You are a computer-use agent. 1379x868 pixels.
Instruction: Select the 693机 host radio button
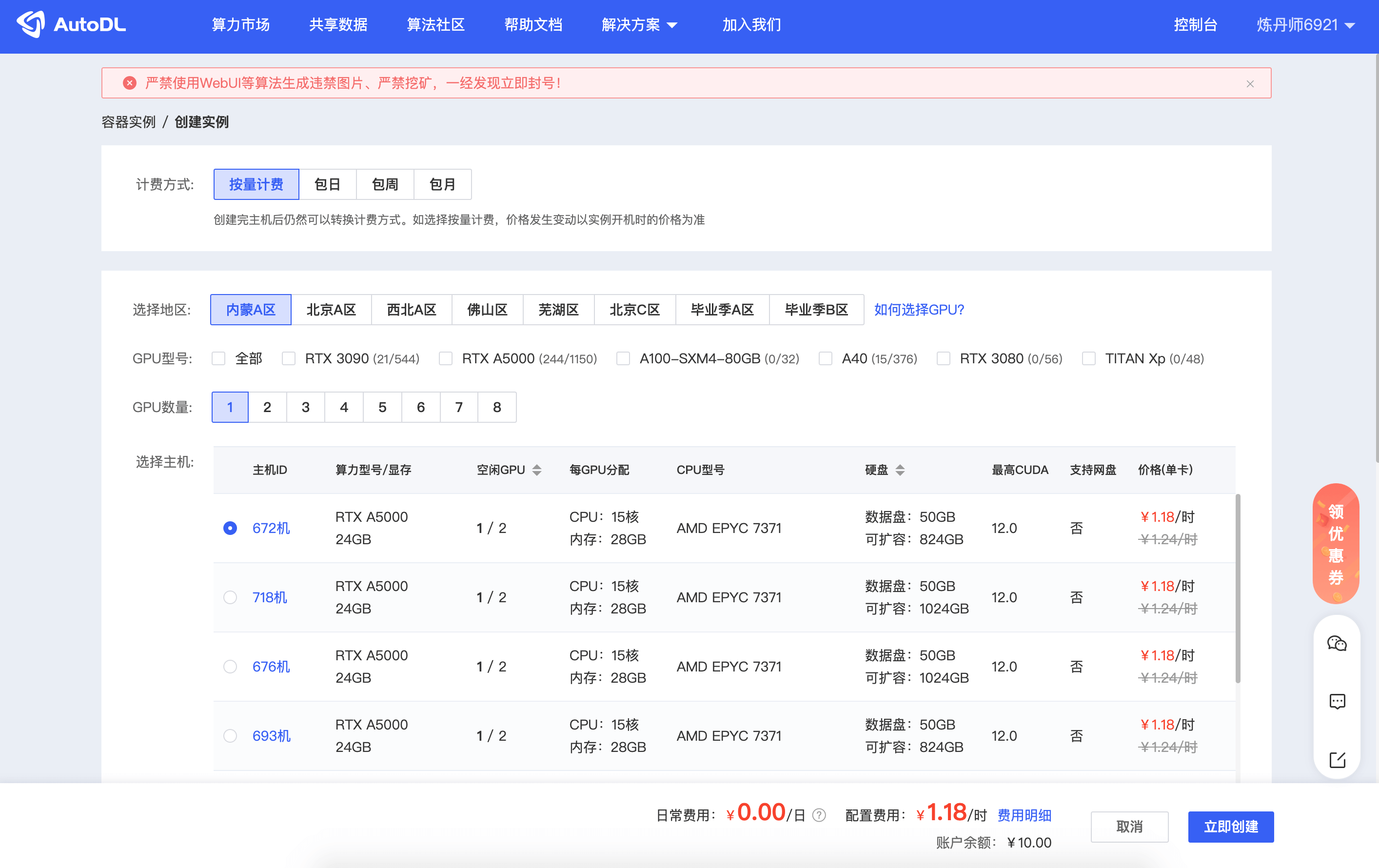pos(230,736)
